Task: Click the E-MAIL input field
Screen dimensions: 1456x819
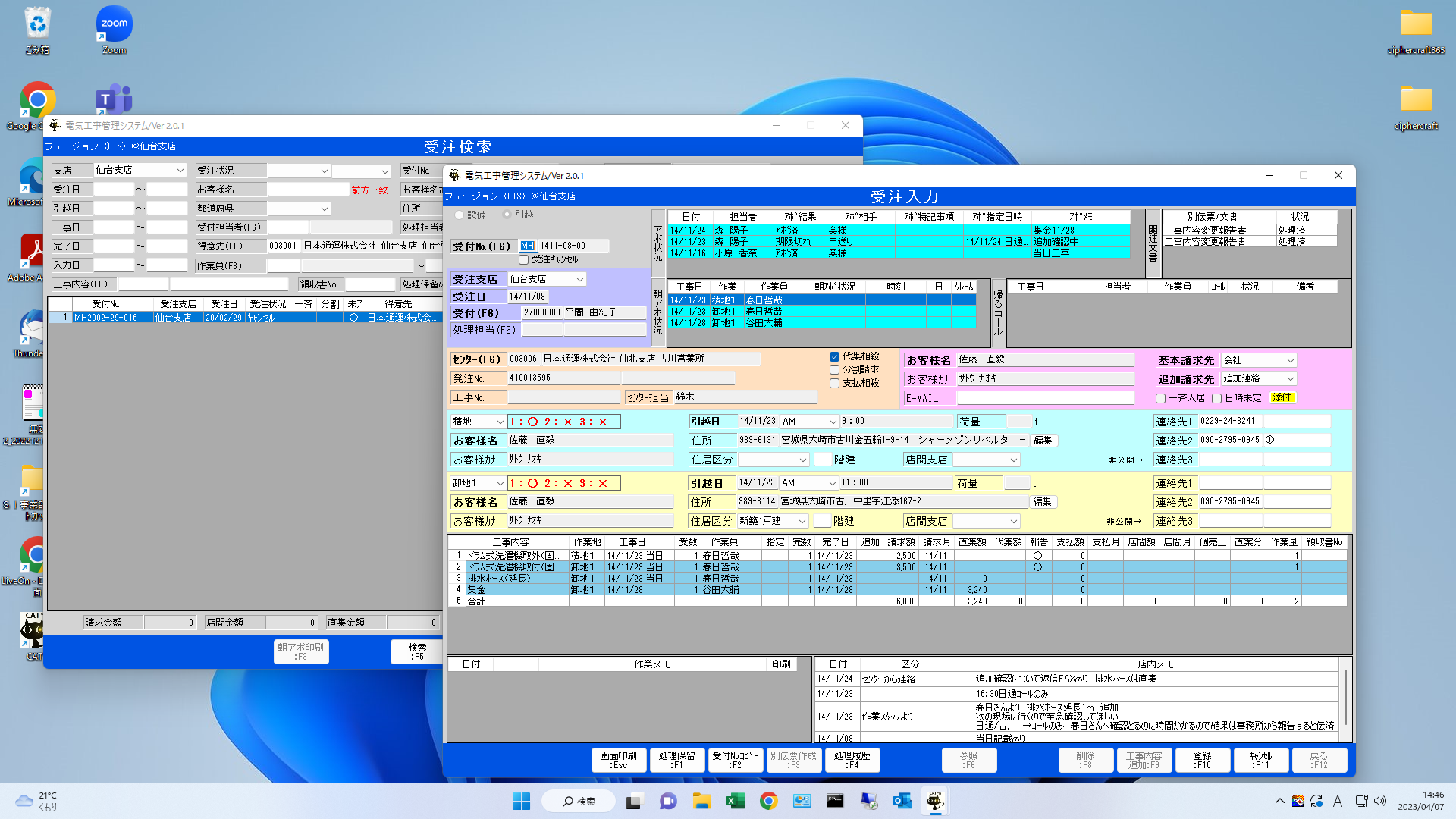Action: coord(1045,398)
